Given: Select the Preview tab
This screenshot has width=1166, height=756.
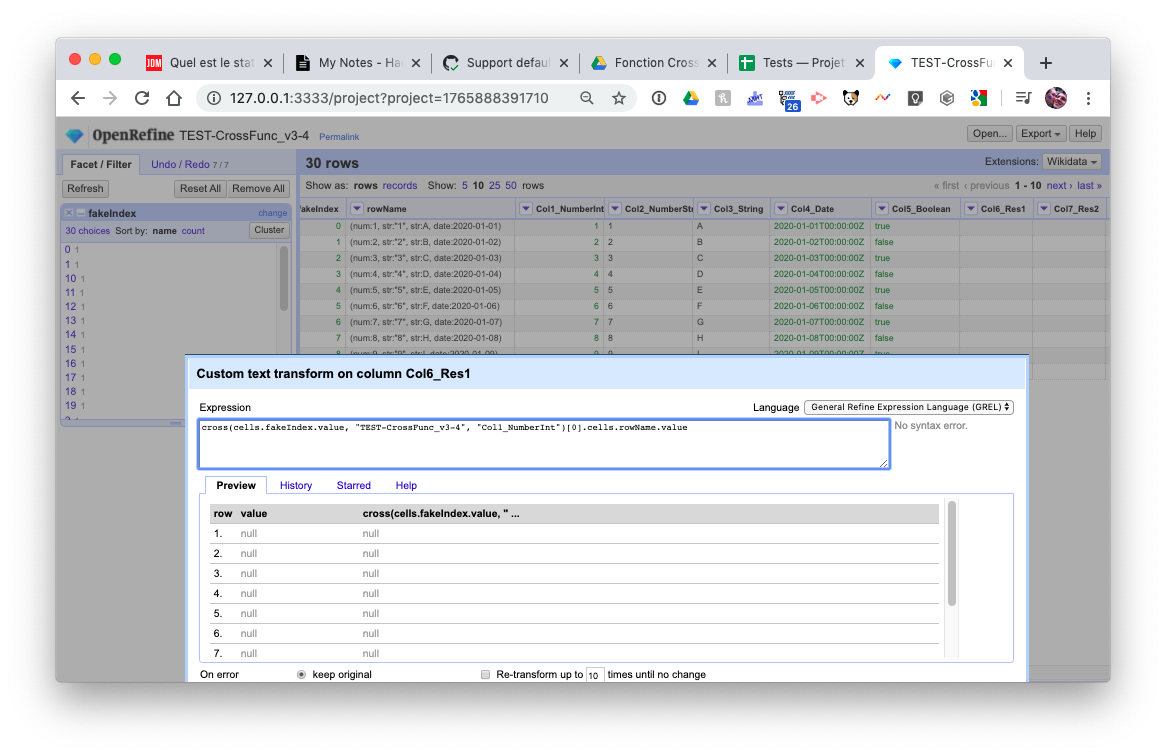Looking at the screenshot, I should (x=236, y=485).
